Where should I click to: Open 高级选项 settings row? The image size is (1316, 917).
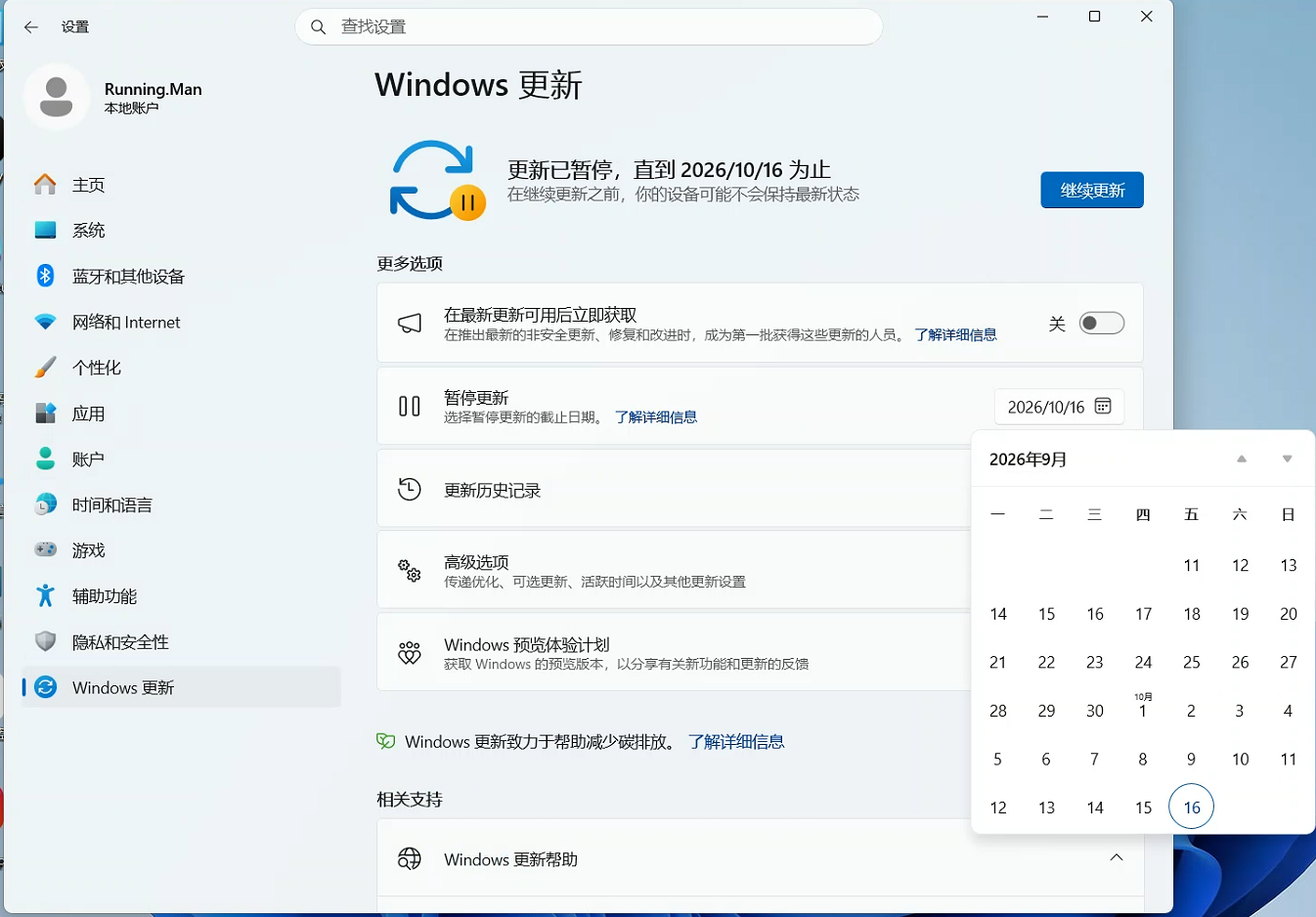point(674,571)
